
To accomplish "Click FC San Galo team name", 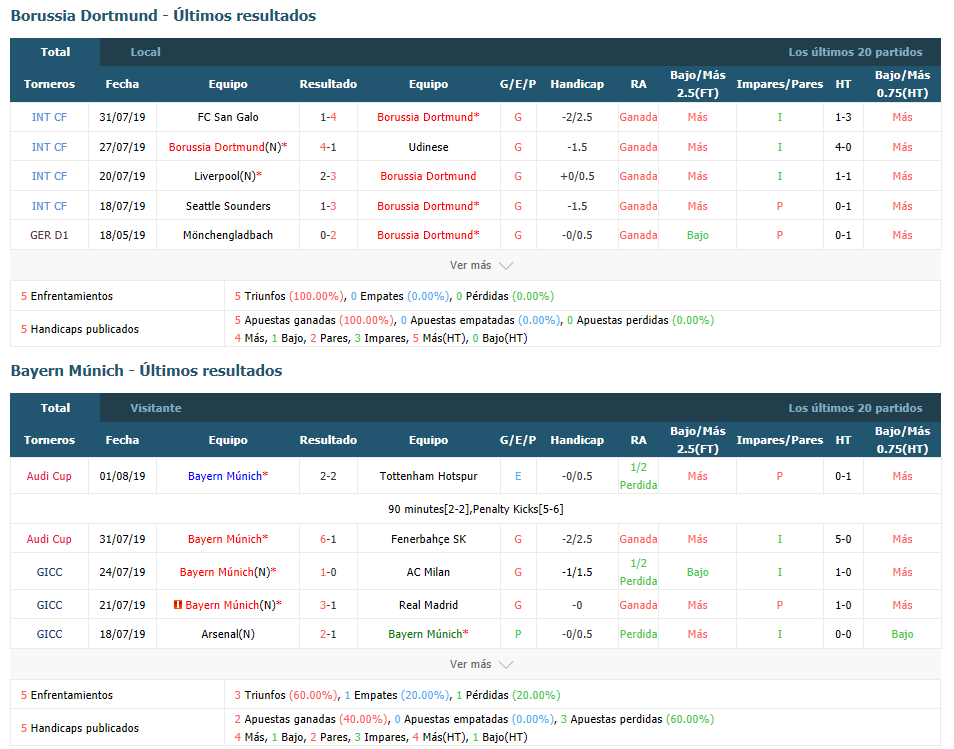I will [x=228, y=117].
